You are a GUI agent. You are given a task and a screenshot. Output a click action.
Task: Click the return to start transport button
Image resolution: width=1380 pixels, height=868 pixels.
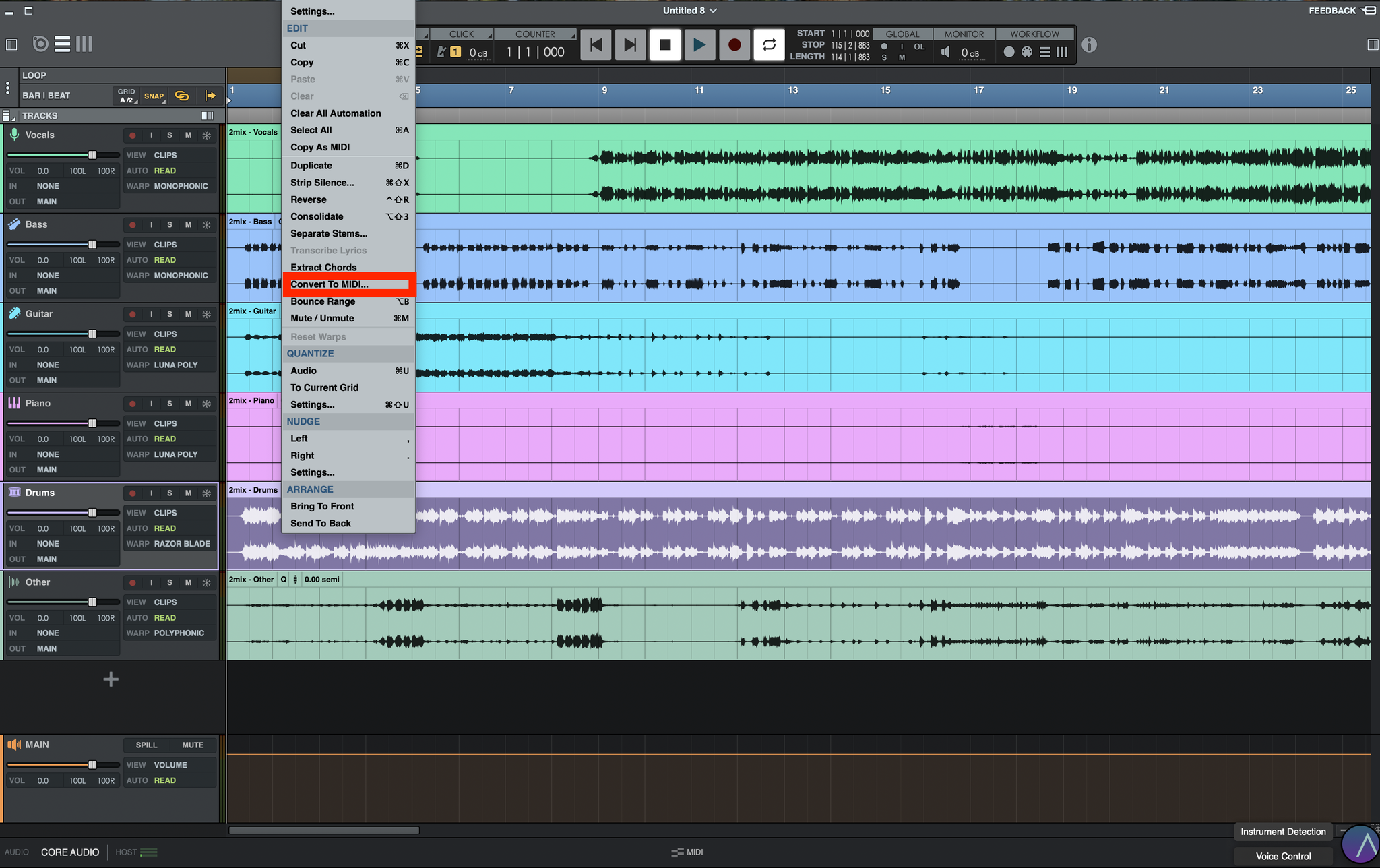point(596,44)
